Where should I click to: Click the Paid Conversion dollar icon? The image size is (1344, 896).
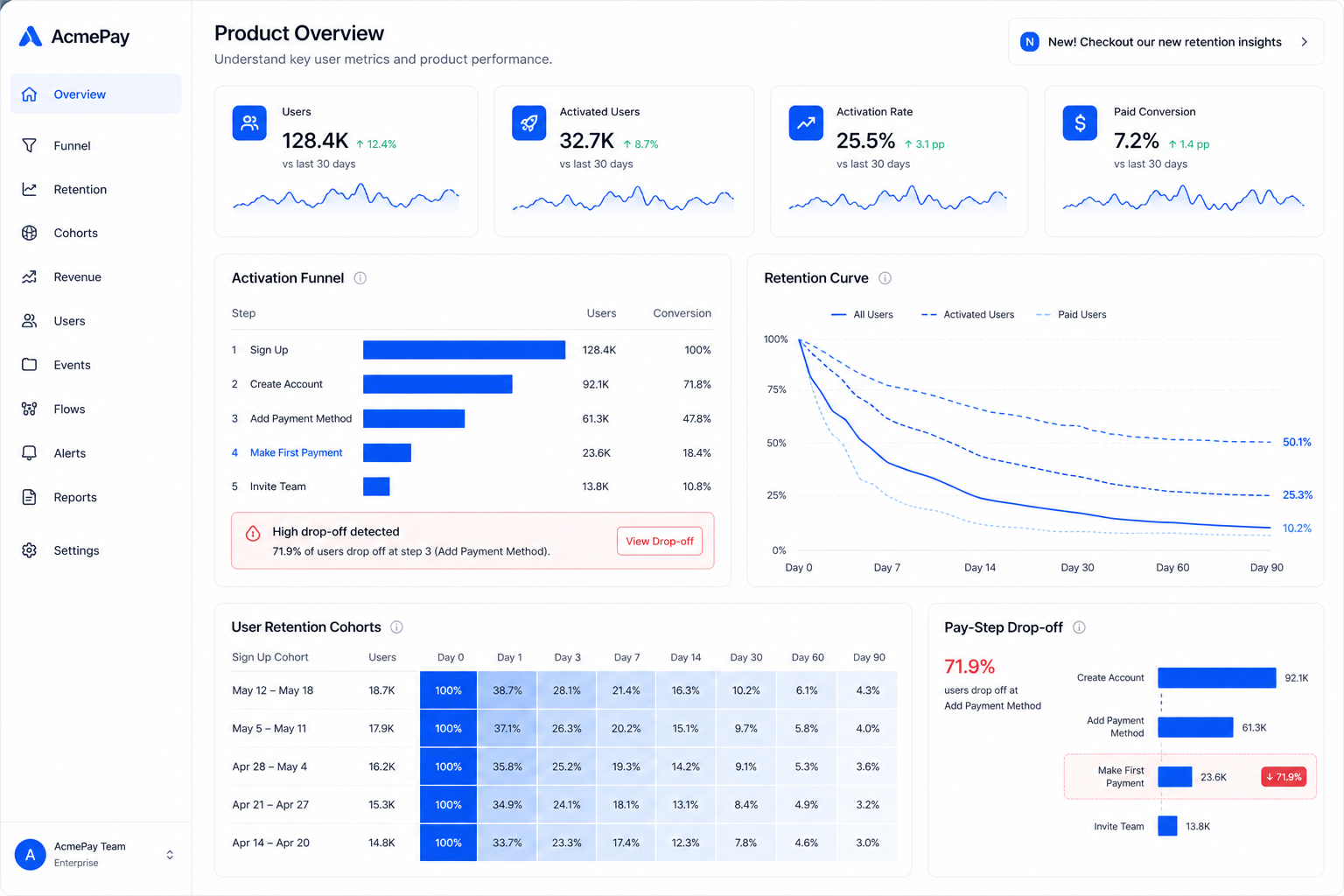[x=1080, y=123]
